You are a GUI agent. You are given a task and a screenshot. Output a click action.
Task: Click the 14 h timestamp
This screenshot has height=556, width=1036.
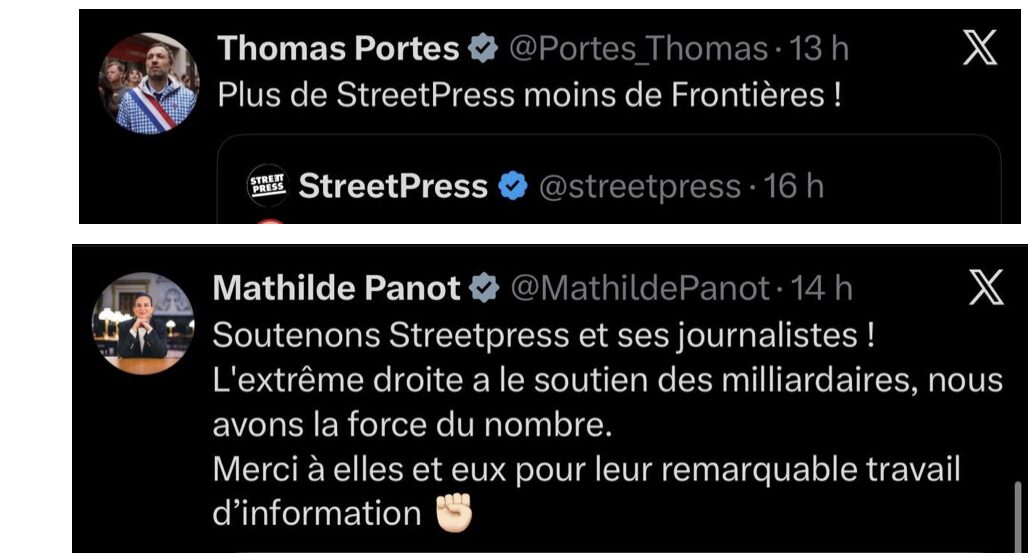tap(822, 289)
